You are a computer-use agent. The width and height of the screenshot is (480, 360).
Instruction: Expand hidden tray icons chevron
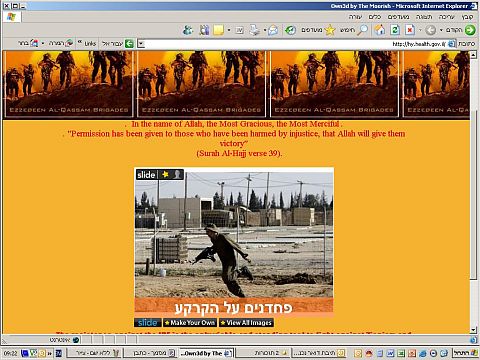click(50, 353)
